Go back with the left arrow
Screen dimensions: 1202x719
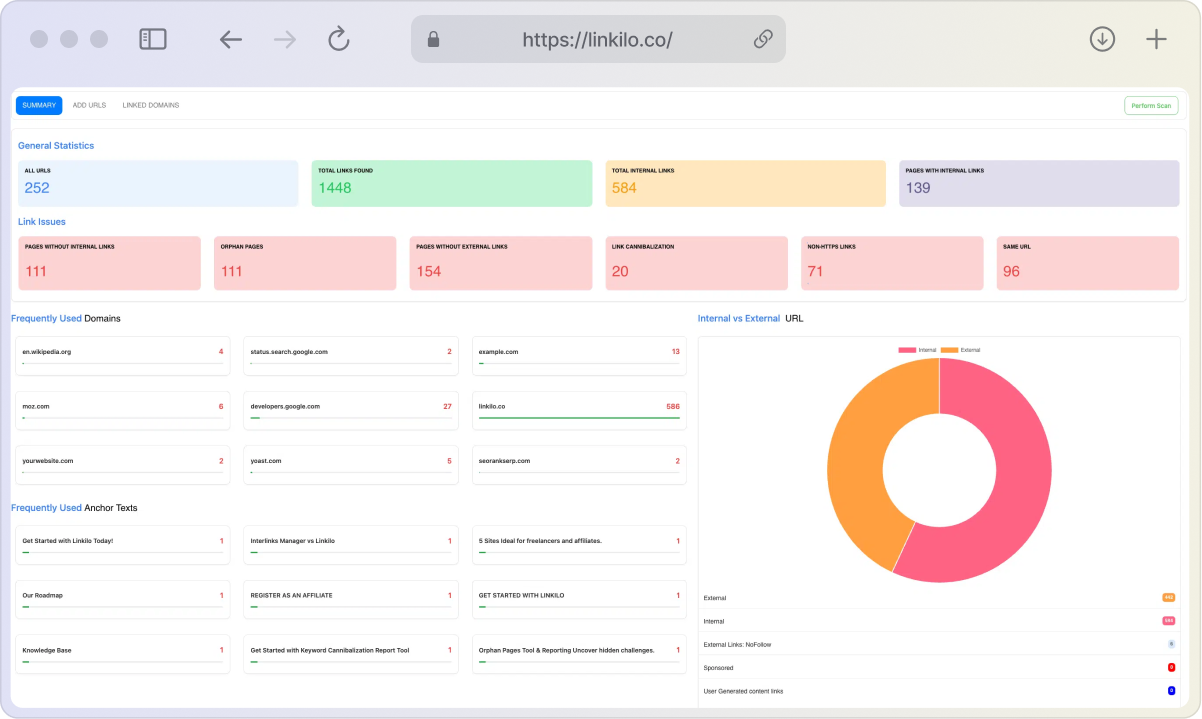click(x=231, y=39)
